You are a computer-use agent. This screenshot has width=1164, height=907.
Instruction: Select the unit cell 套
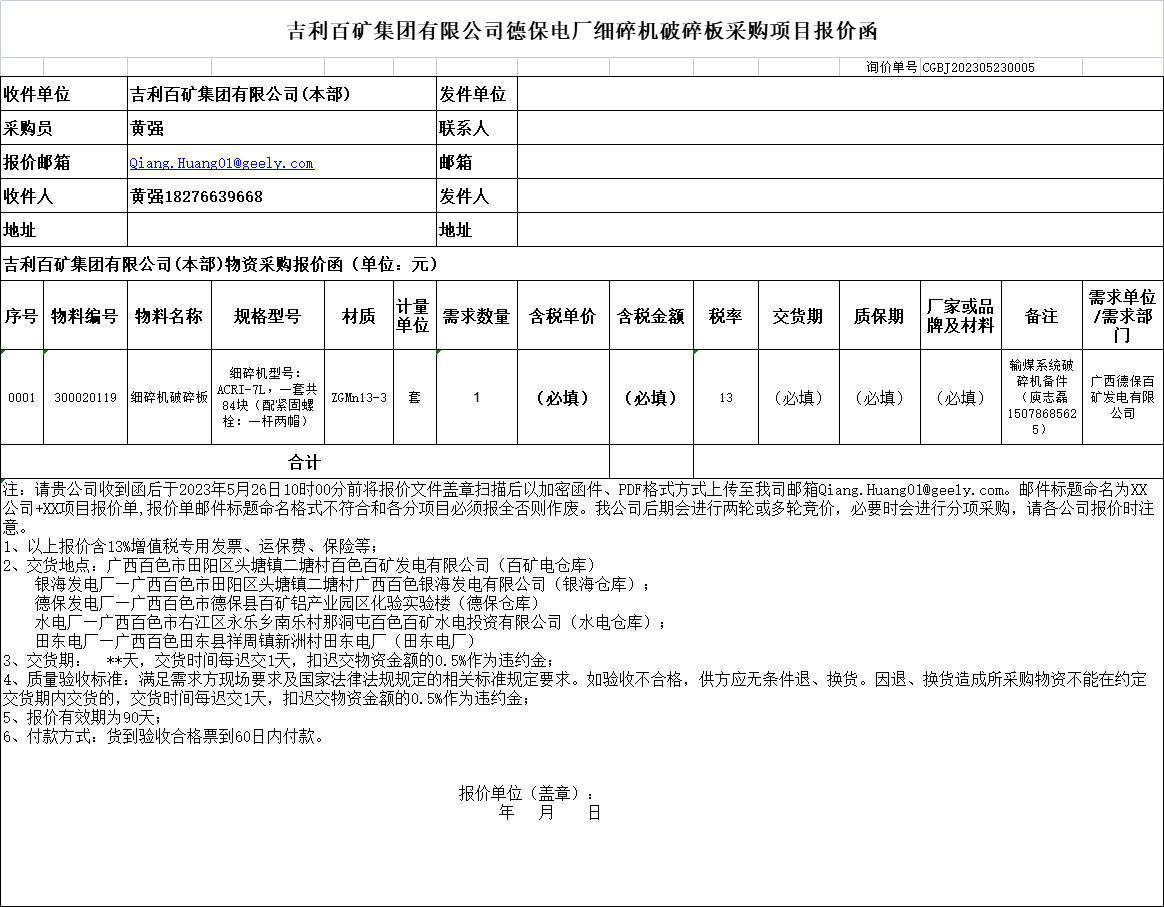(x=415, y=397)
